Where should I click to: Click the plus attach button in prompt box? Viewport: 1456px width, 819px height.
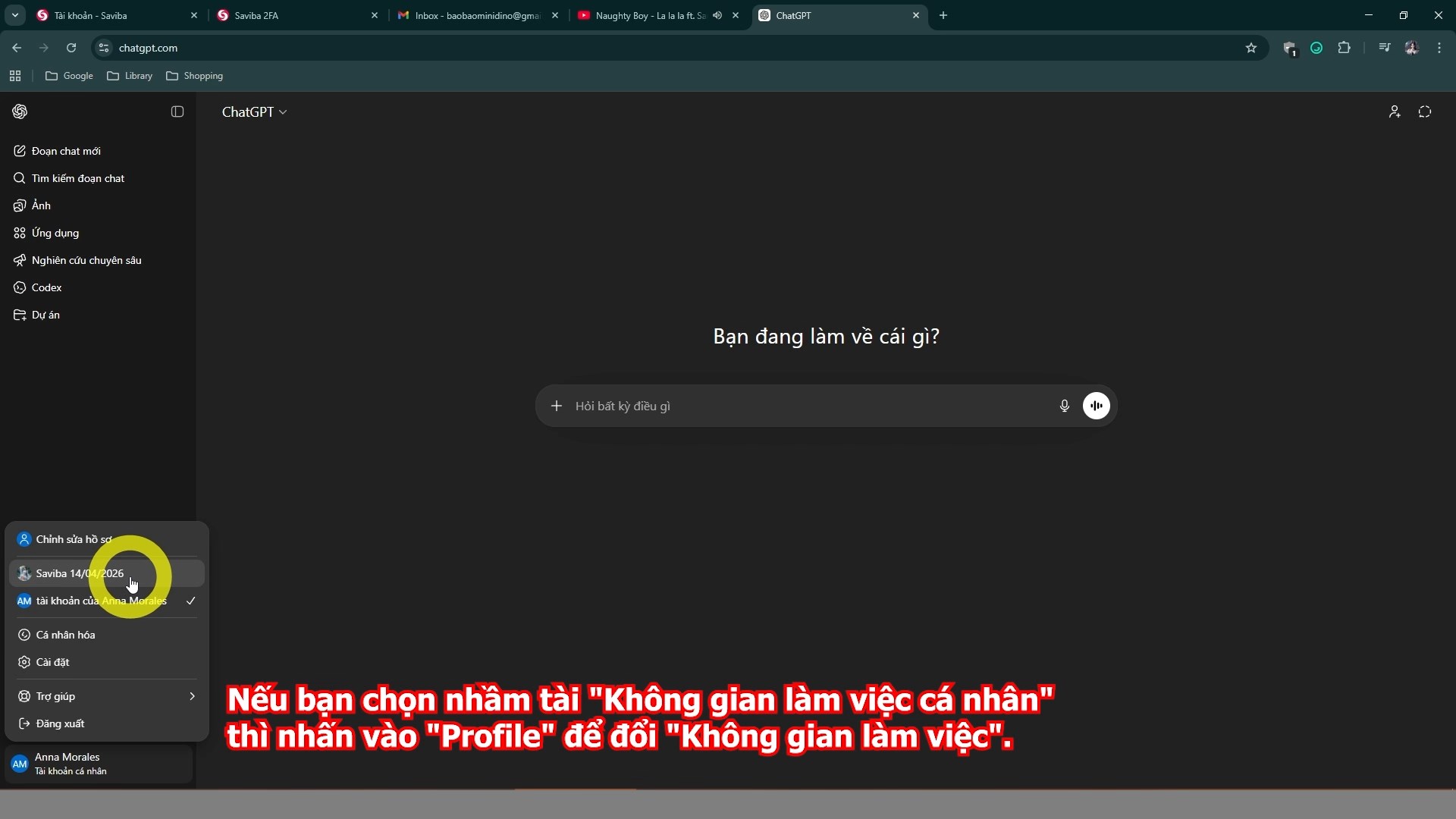point(557,406)
